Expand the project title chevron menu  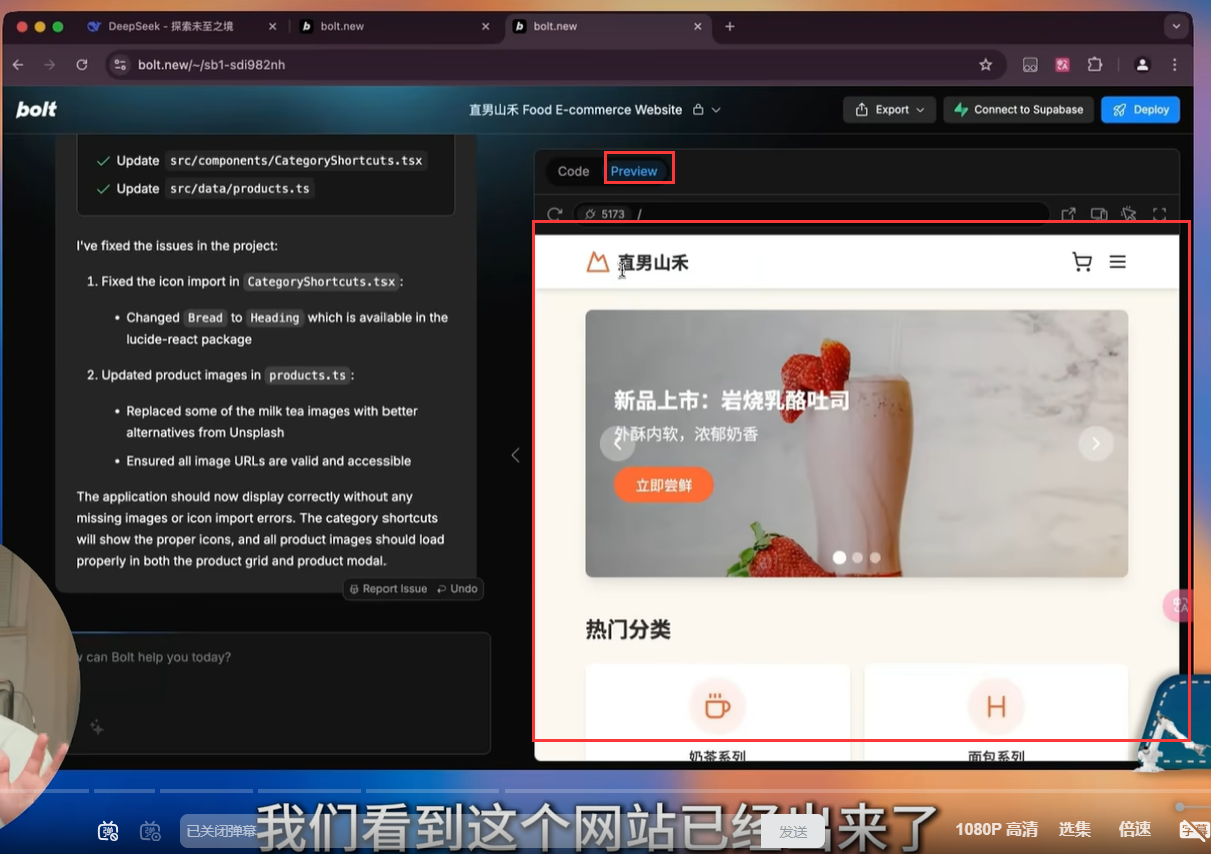[x=716, y=110]
